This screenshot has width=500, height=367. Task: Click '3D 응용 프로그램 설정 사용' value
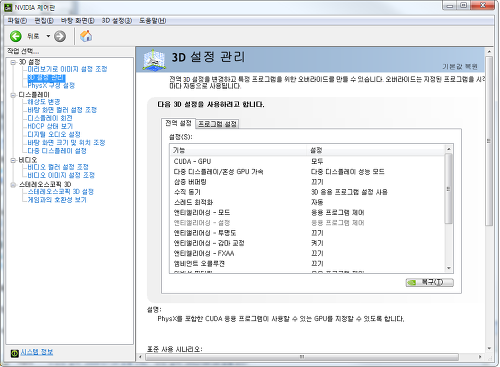349,192
